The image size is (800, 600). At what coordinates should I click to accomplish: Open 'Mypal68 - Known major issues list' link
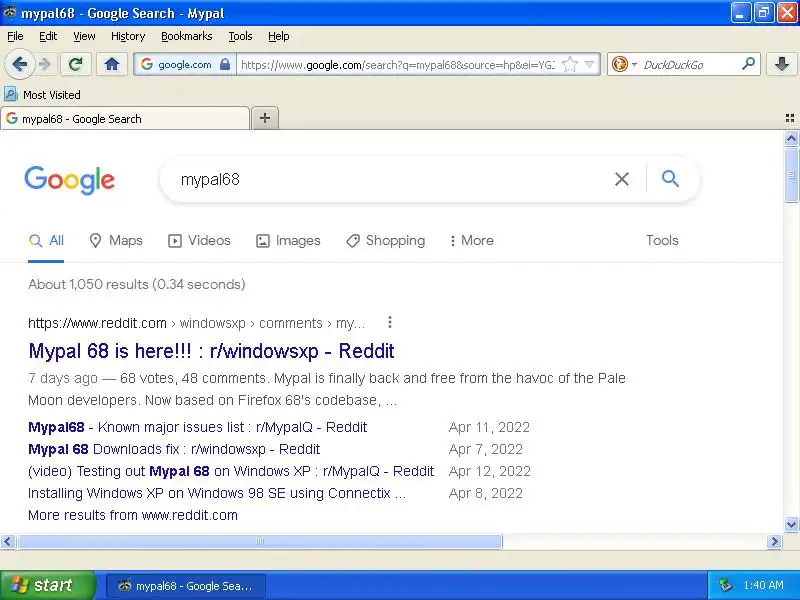(x=197, y=427)
